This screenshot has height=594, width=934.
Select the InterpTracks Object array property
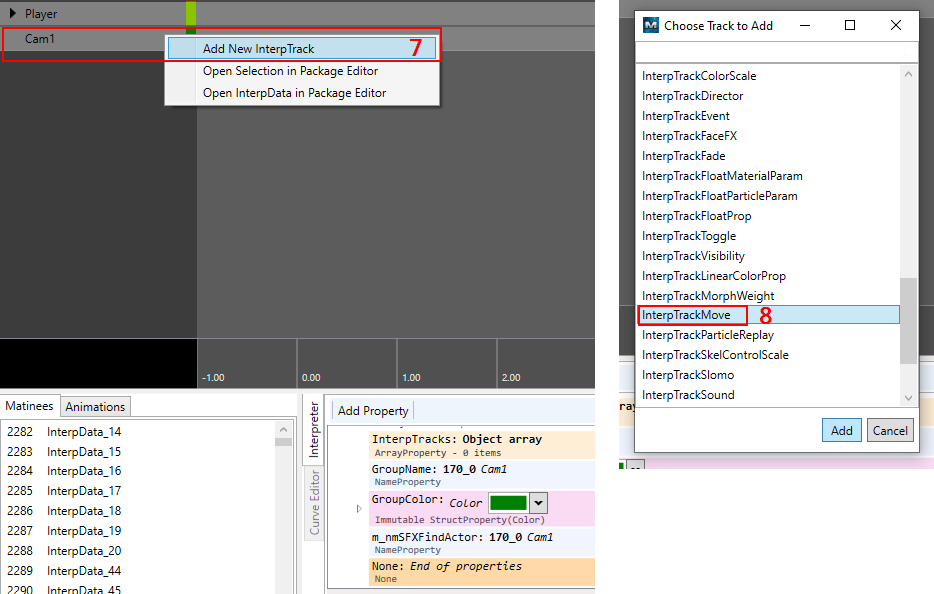(481, 445)
